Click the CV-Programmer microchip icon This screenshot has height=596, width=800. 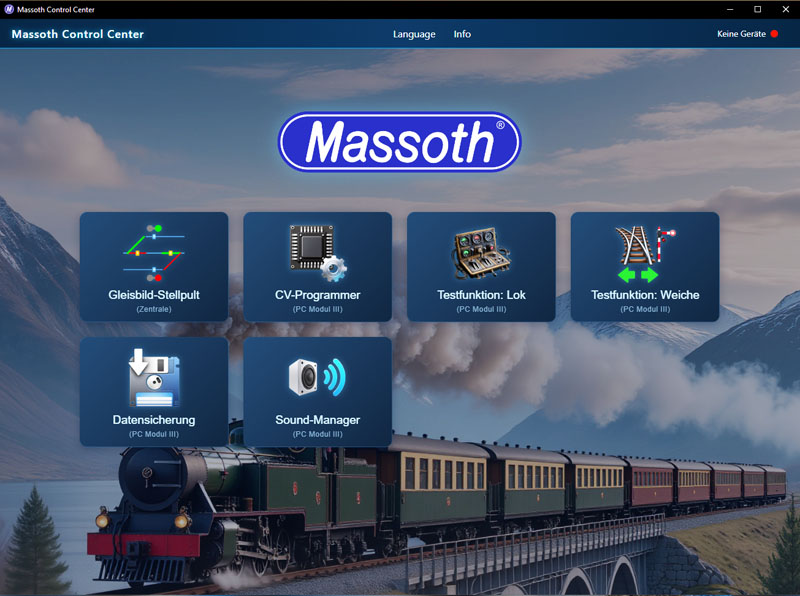317,253
